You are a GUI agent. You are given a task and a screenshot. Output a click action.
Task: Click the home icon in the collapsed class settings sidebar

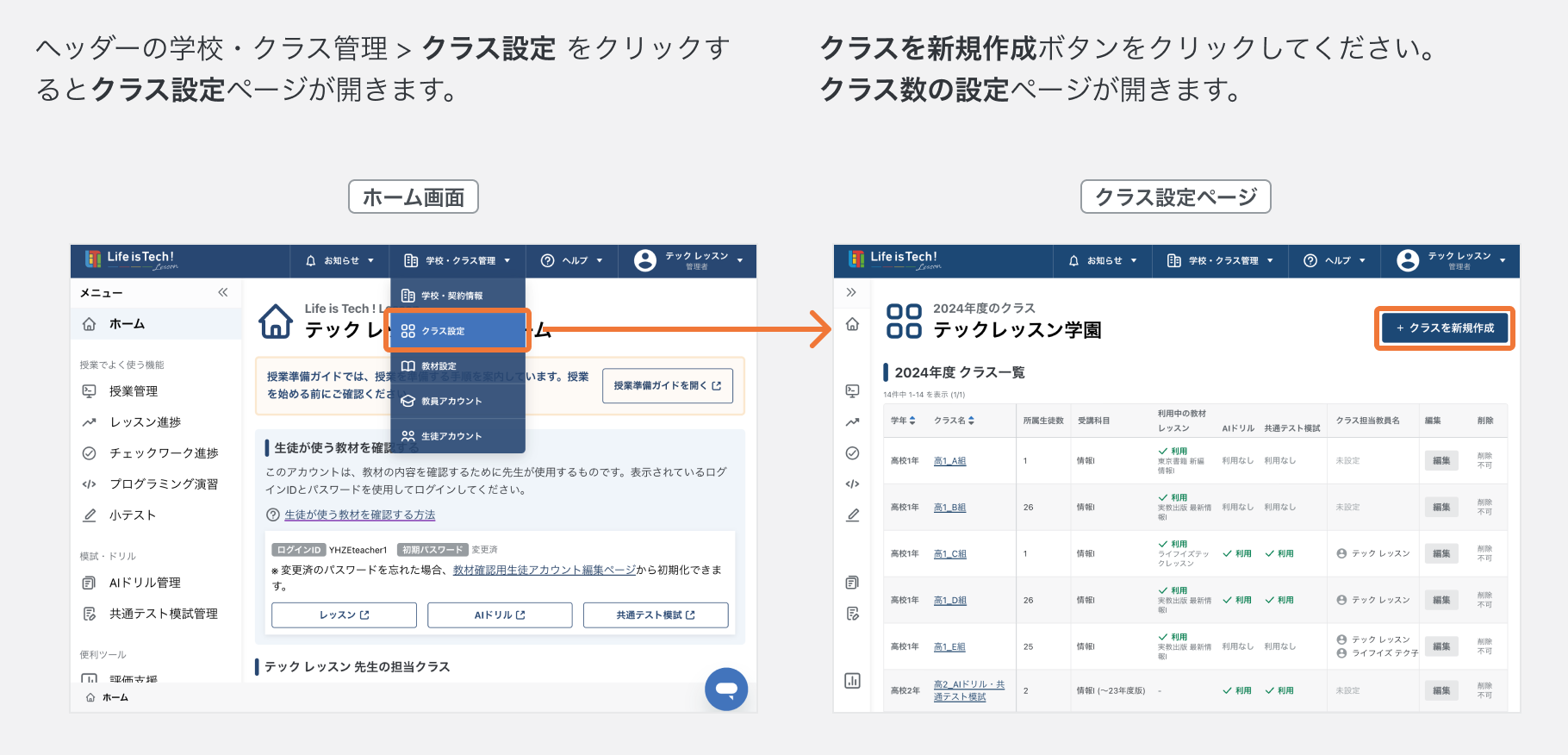pos(852,324)
